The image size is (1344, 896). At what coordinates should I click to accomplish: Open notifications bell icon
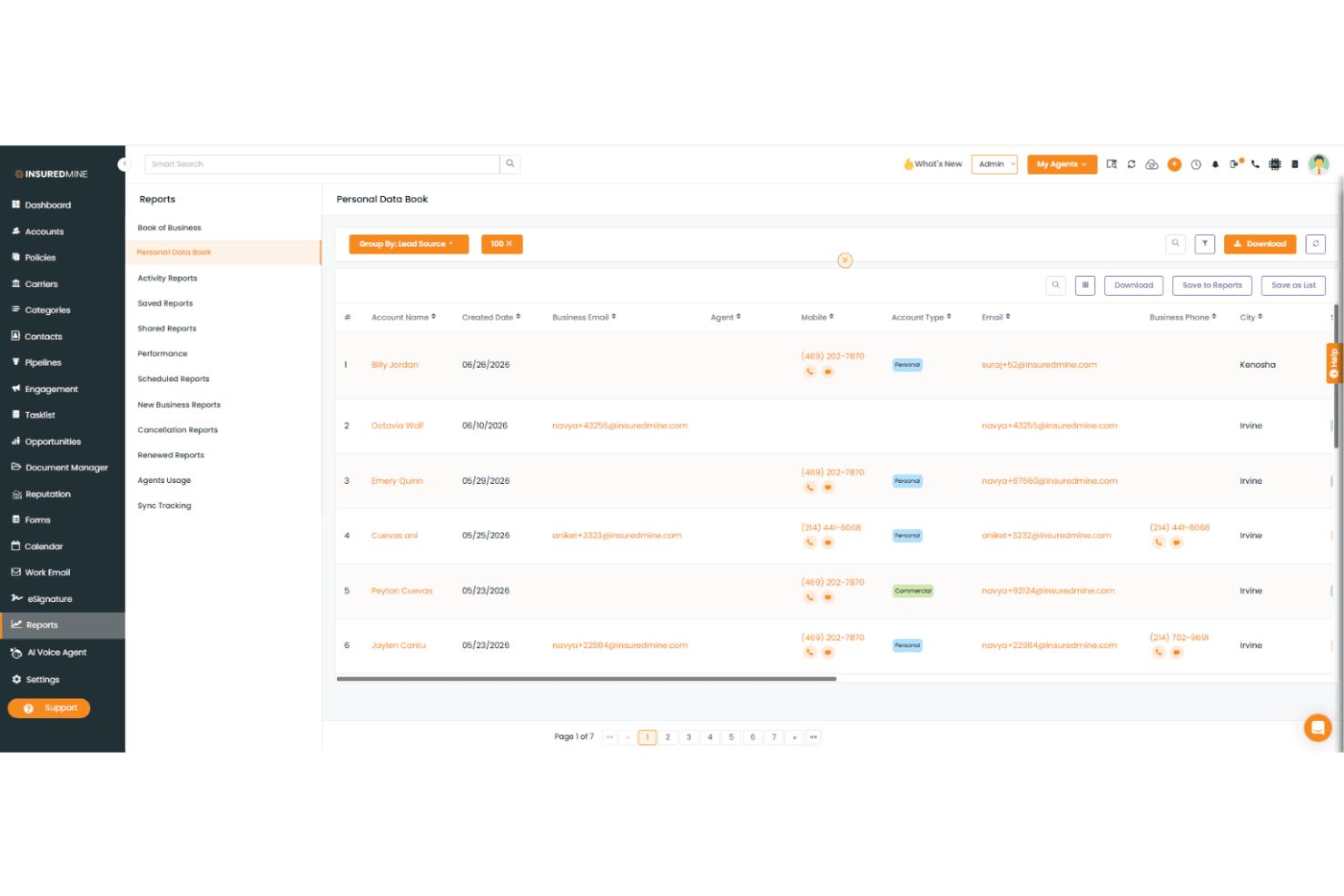coord(1215,164)
